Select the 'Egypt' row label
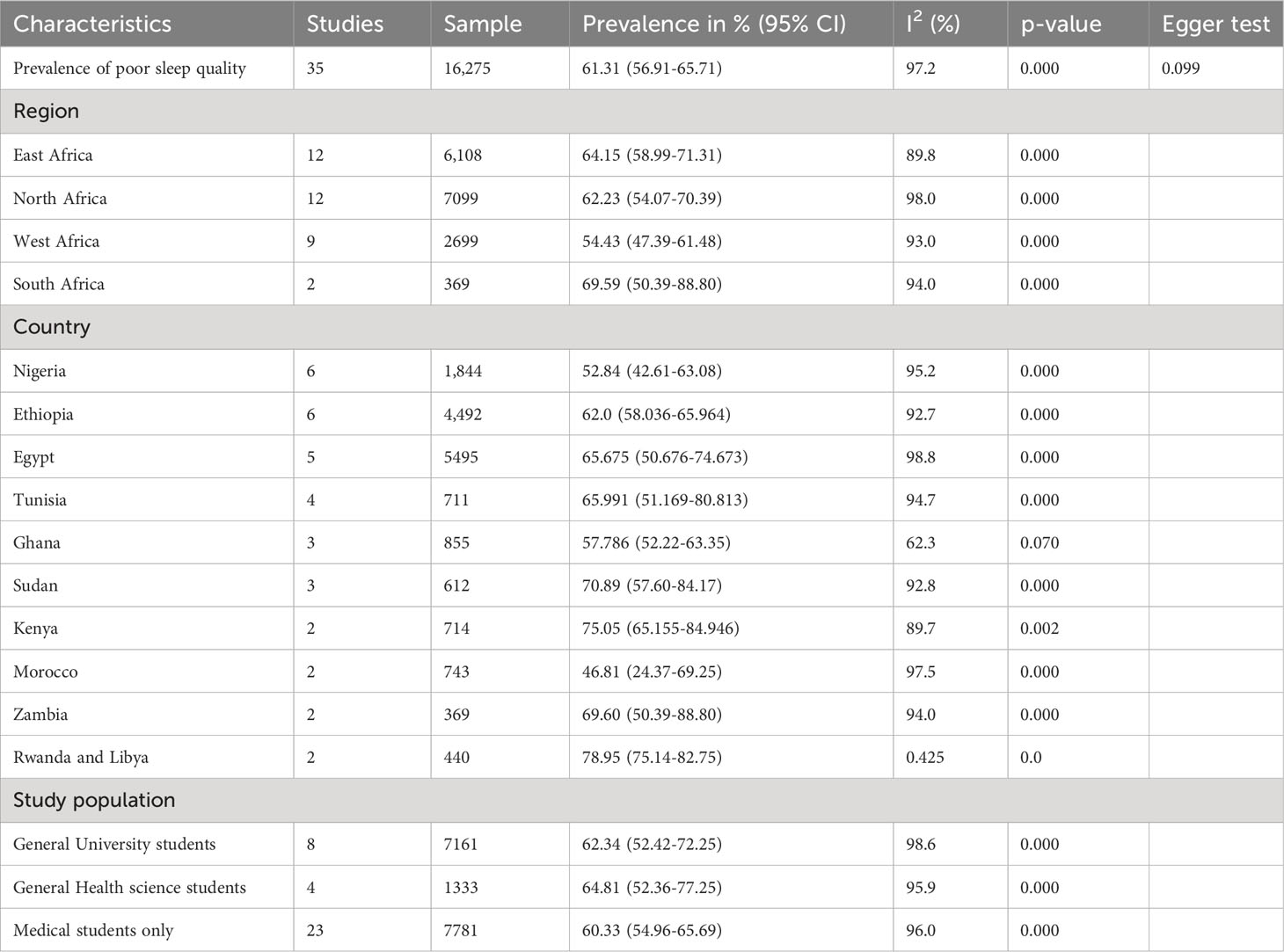This screenshot has width=1284, height=952. pyautogui.click(x=33, y=457)
